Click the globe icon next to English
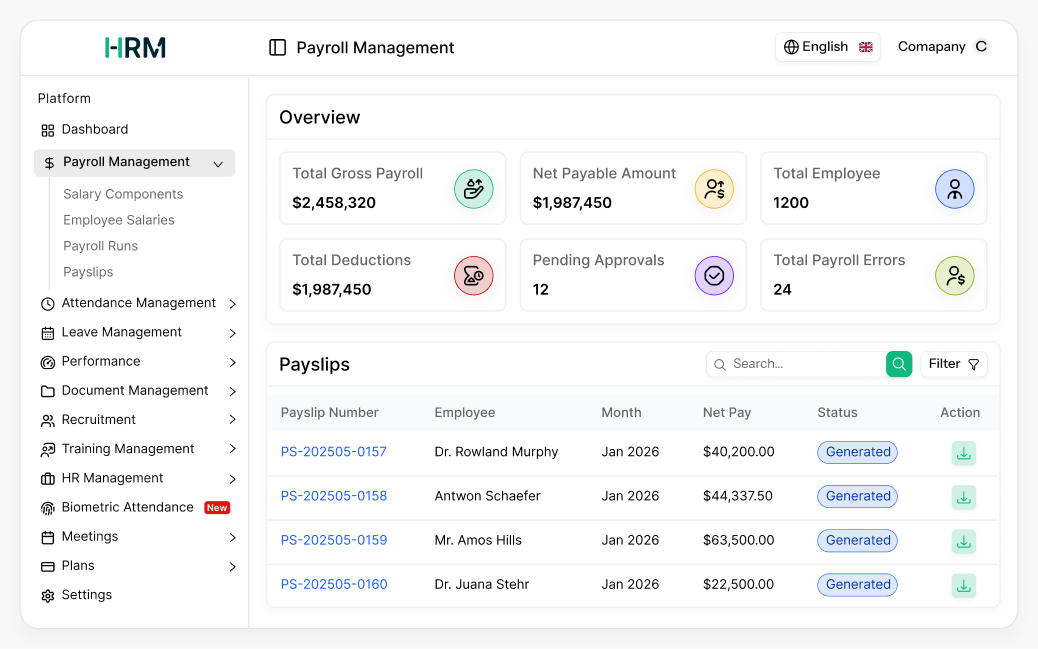The height and width of the screenshot is (649, 1038). tap(790, 46)
